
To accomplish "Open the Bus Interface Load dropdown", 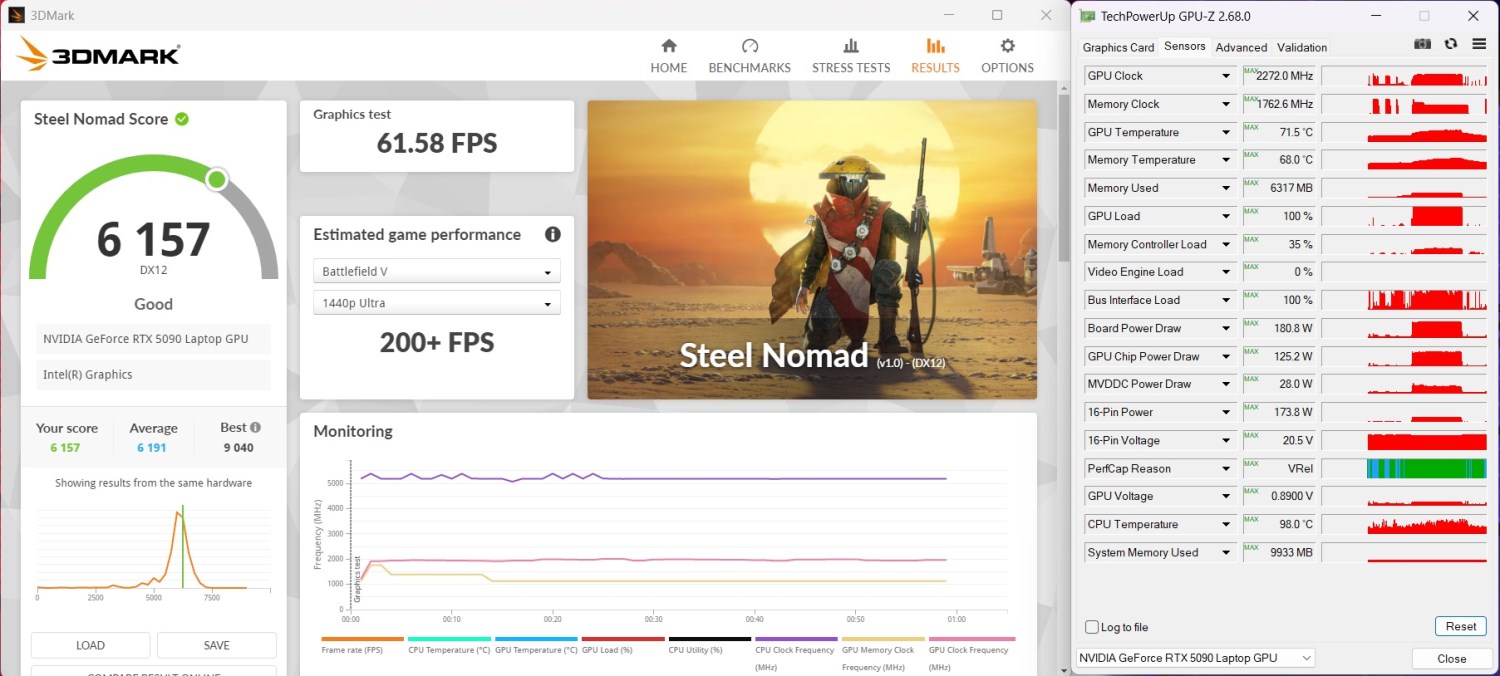I will click(x=1226, y=300).
